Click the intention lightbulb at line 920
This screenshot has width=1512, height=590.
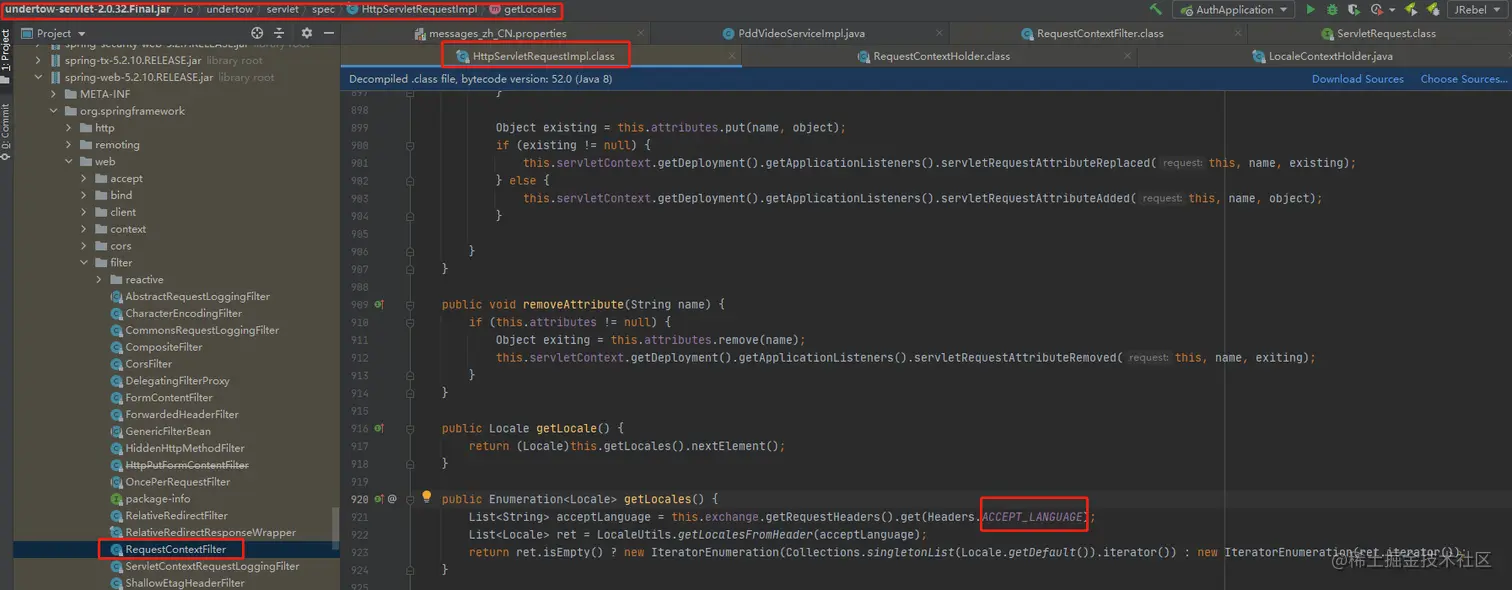[426, 497]
